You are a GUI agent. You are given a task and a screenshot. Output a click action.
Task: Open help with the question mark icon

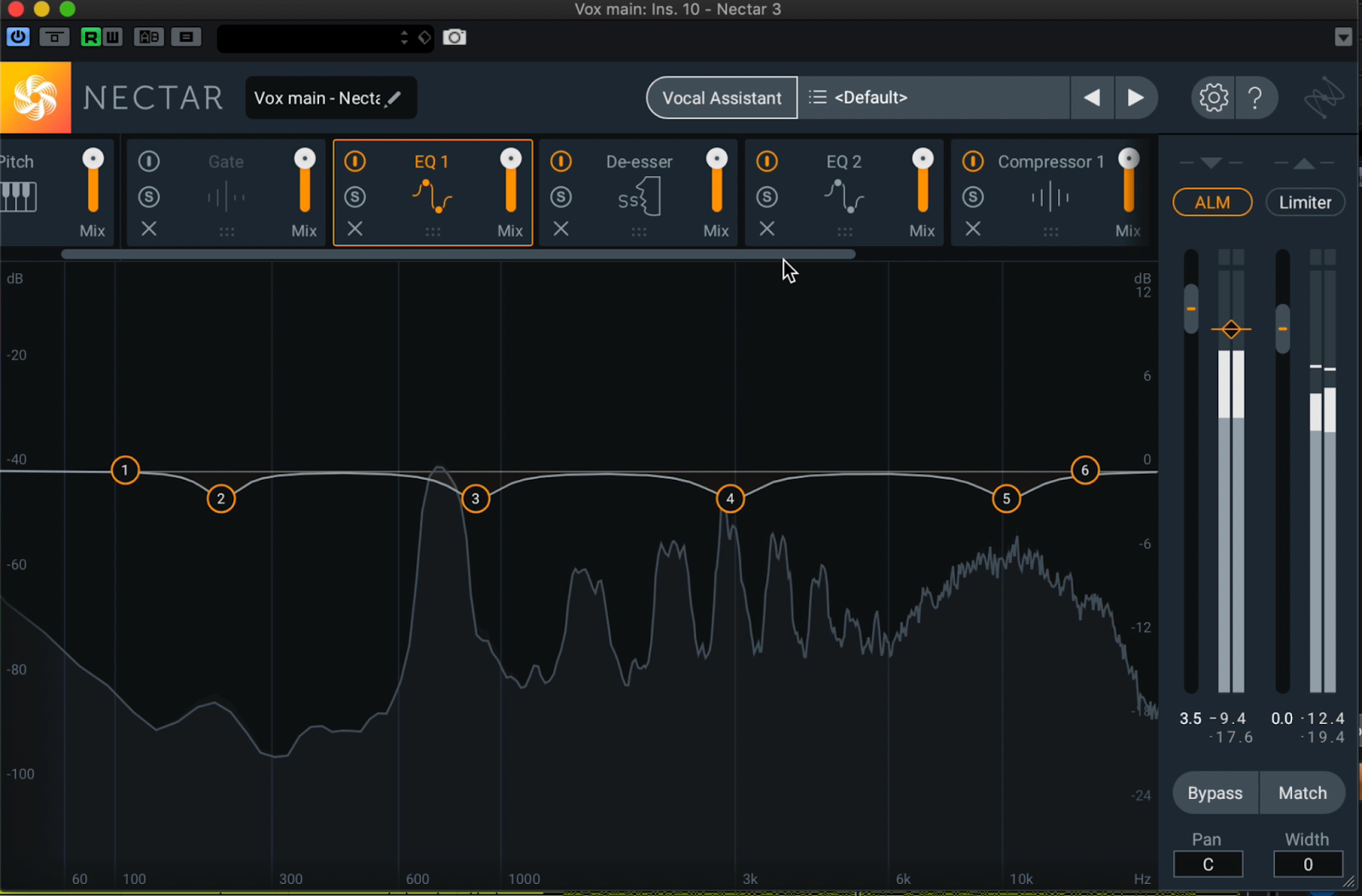click(x=1256, y=98)
